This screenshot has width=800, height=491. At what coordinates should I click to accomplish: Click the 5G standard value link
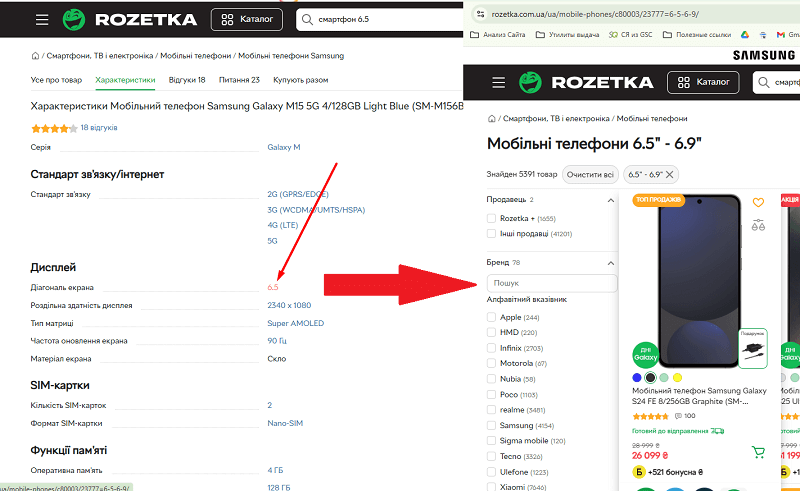tap(272, 240)
